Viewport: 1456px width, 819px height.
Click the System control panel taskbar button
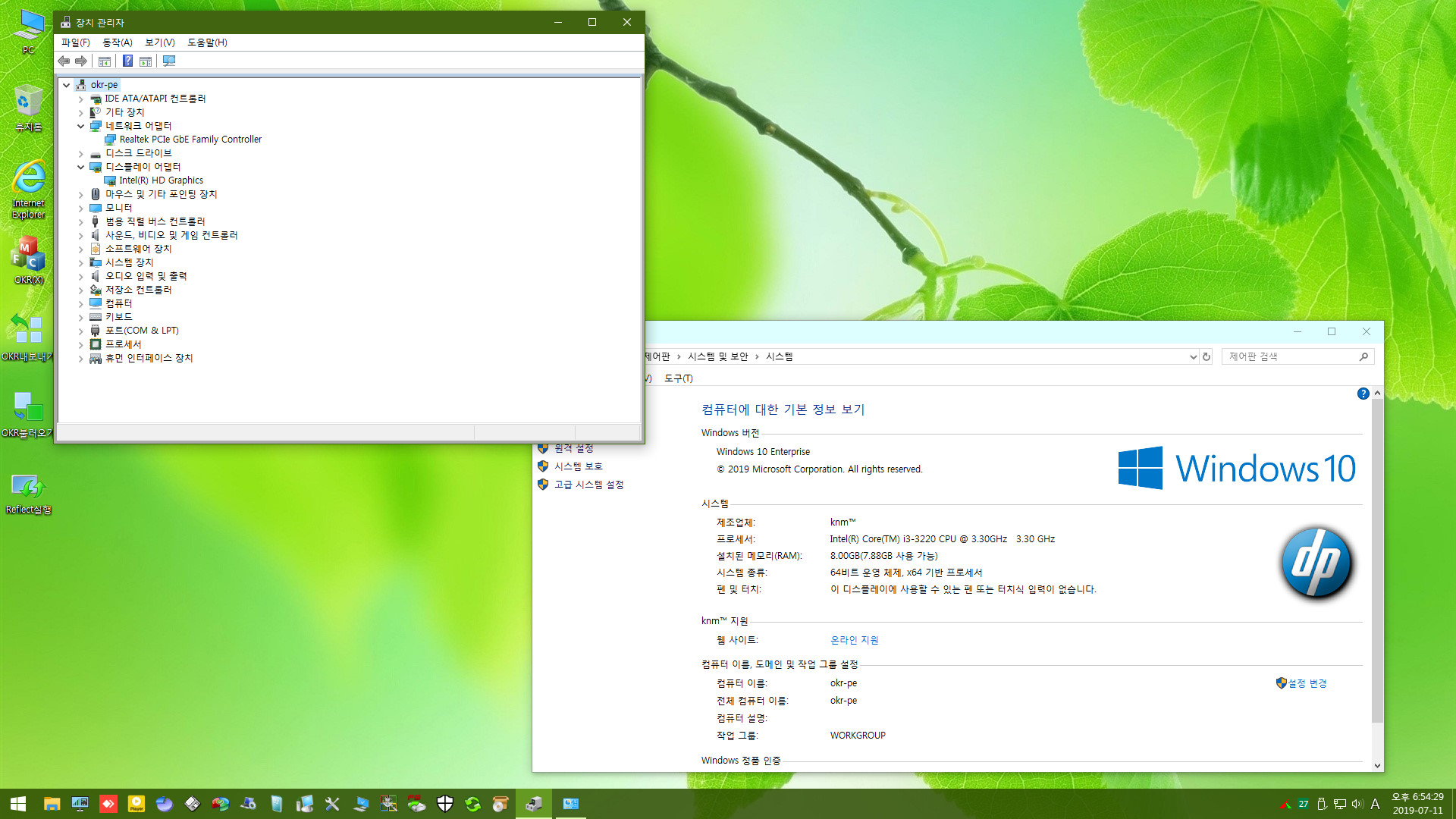pos(570,804)
